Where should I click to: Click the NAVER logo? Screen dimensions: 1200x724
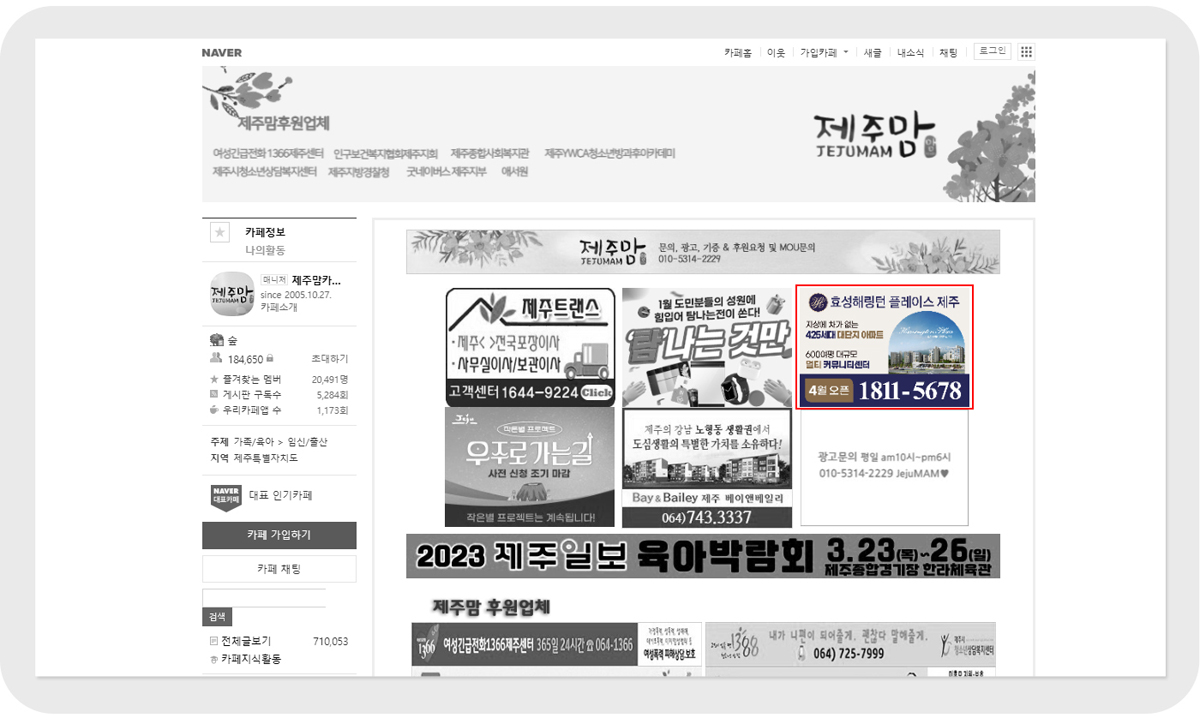(221, 53)
